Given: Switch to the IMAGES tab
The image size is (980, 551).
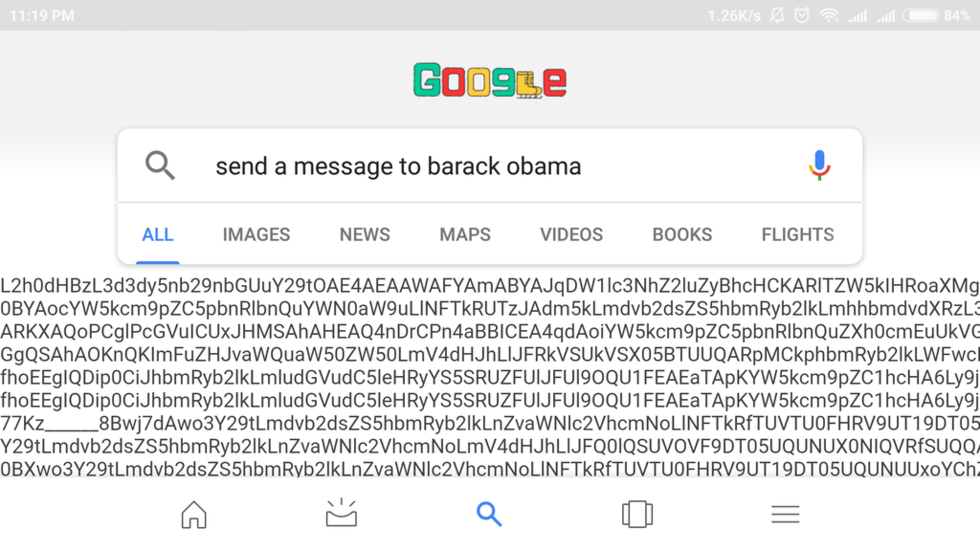Looking at the screenshot, I should coord(256,235).
